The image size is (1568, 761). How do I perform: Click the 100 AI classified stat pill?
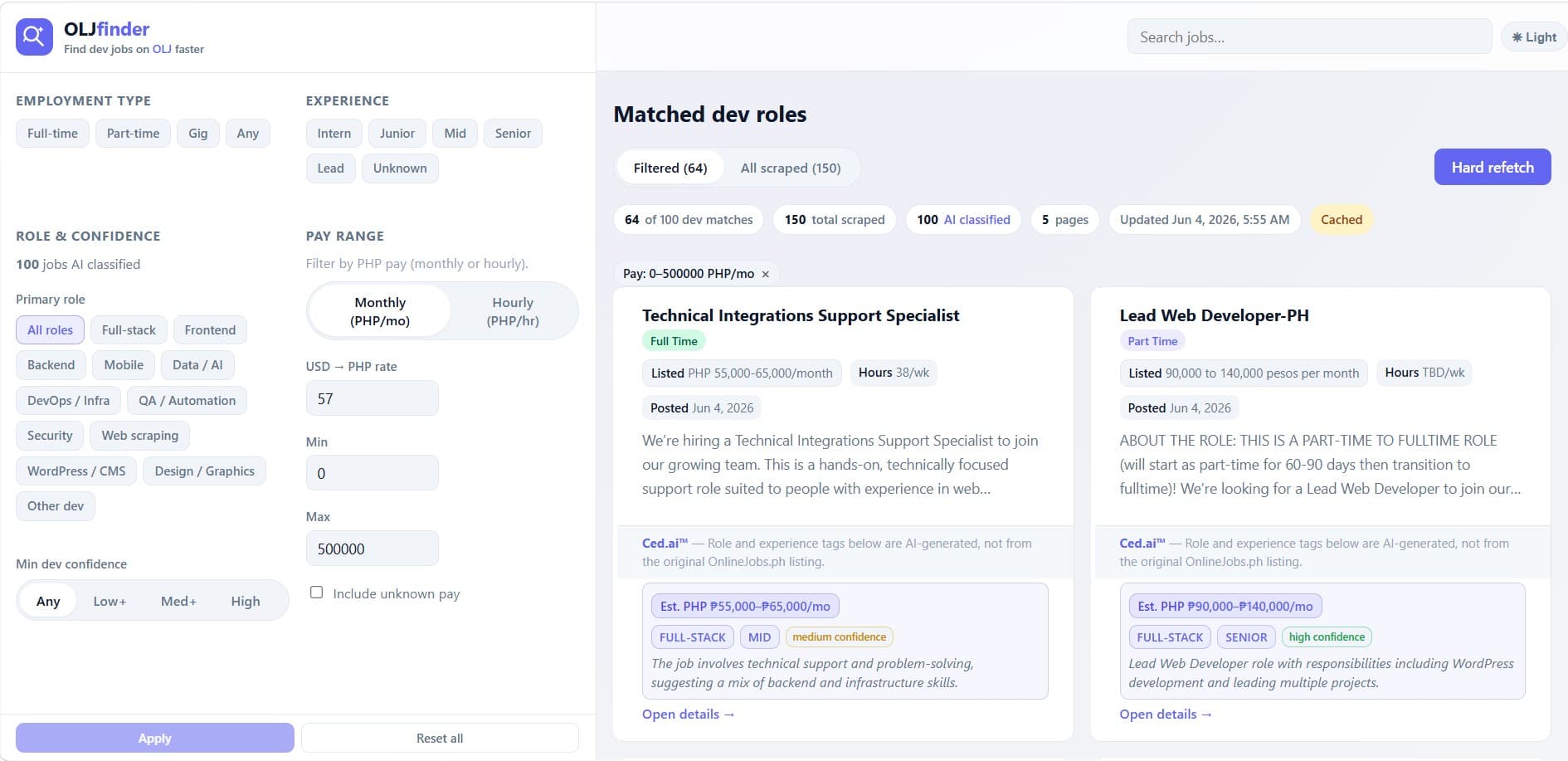(x=963, y=220)
